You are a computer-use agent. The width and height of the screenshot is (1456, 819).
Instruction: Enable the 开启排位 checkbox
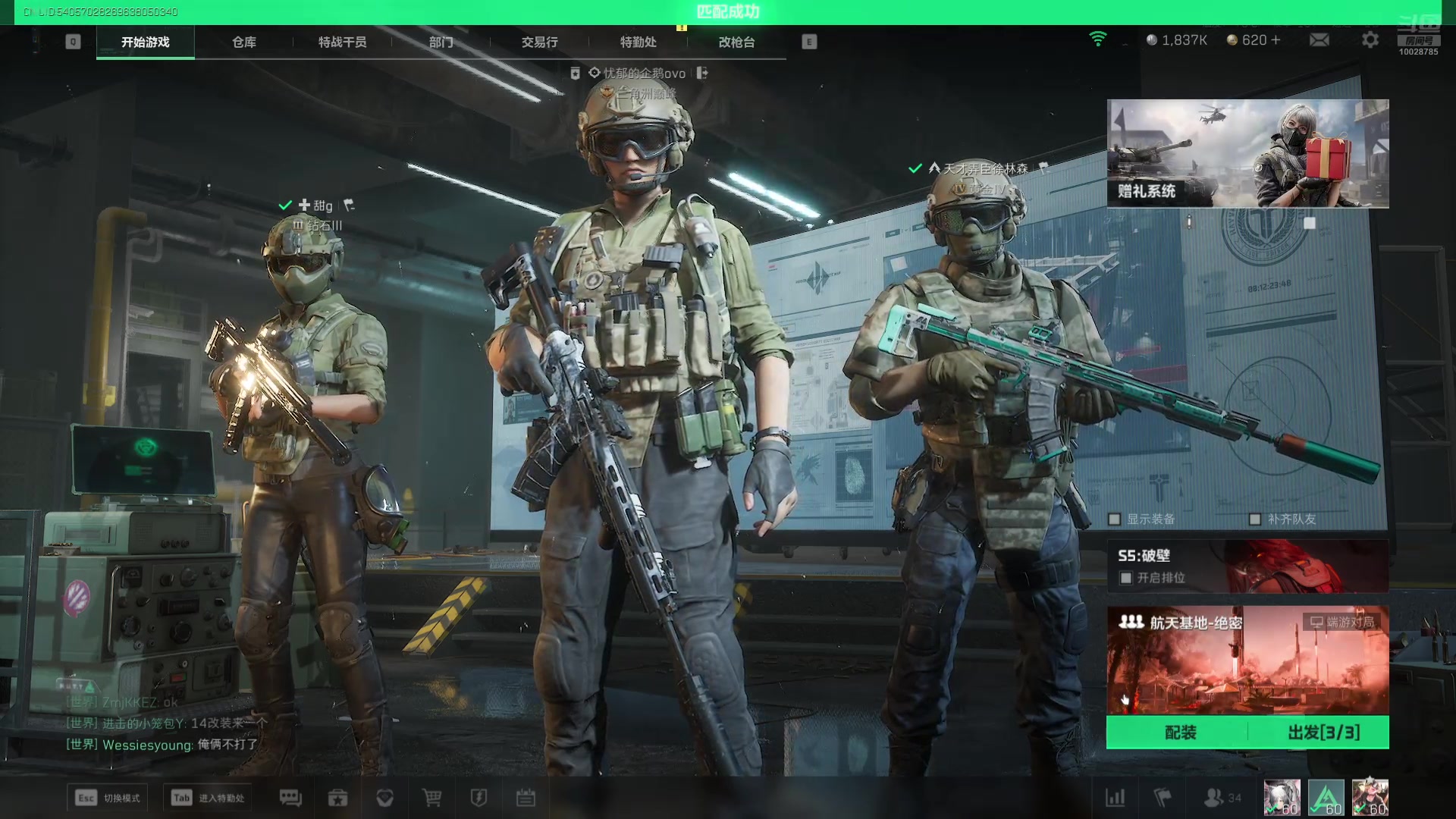(x=1126, y=578)
